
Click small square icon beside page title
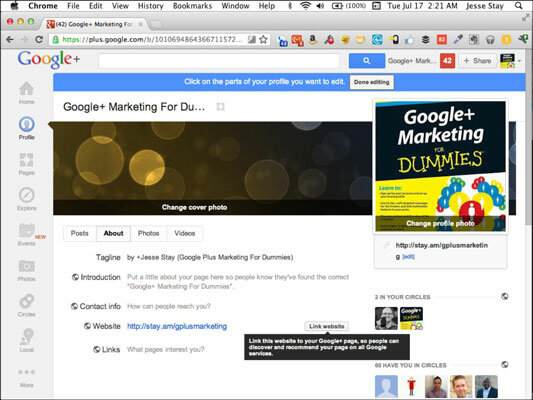pyautogui.click(x=221, y=107)
